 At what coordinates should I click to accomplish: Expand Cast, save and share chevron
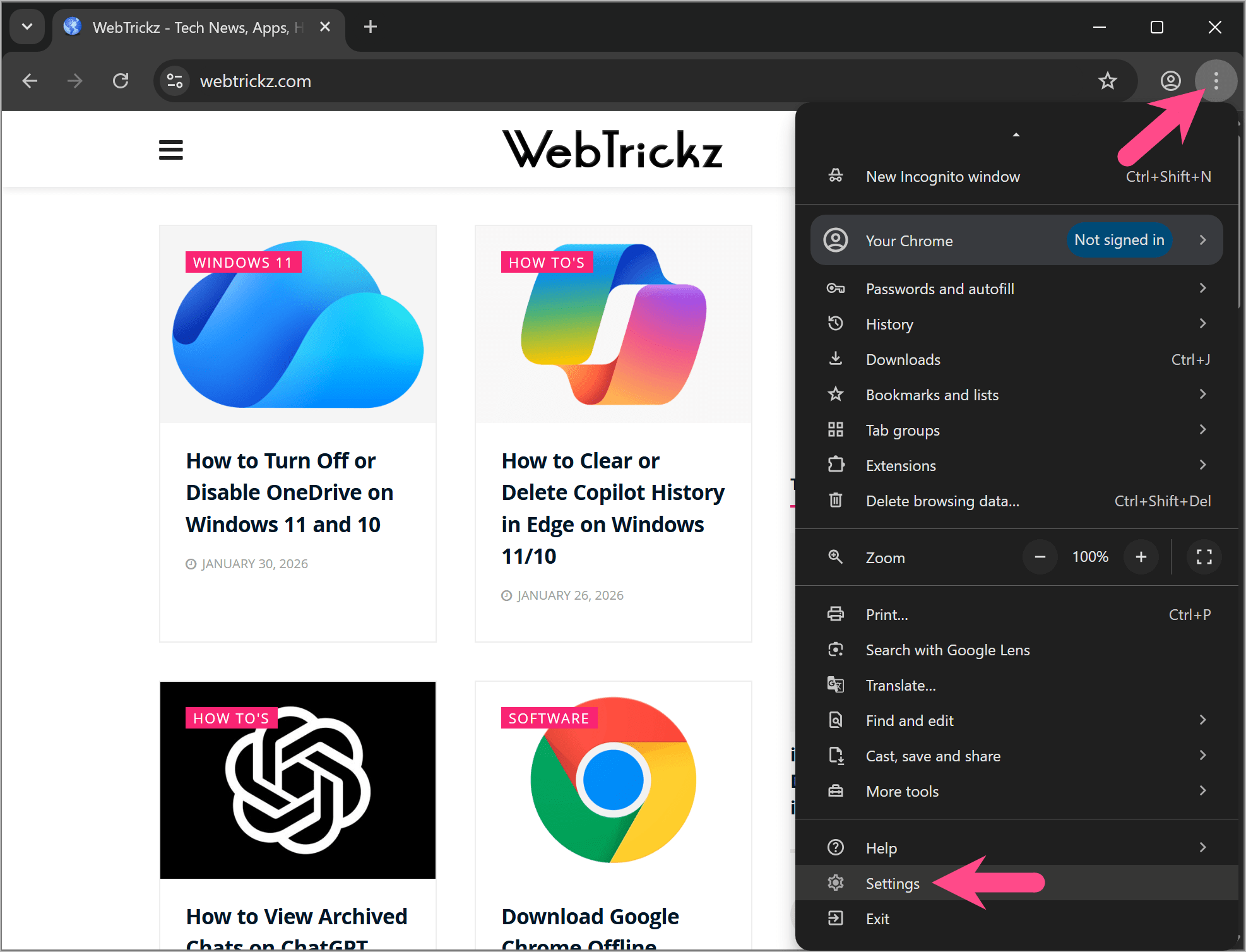pos(1203,755)
